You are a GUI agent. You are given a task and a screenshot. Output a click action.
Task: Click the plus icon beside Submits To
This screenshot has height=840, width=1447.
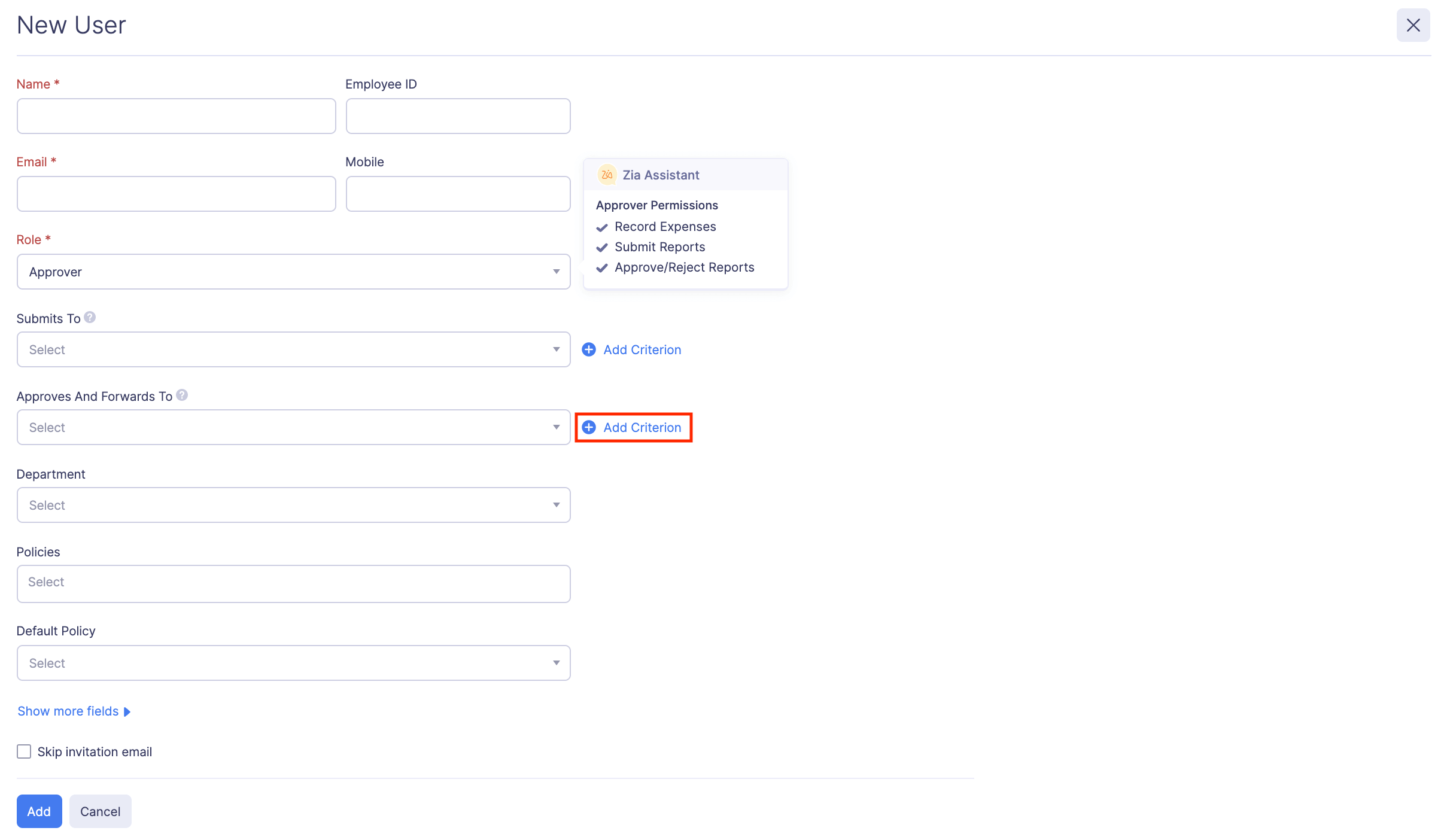click(x=589, y=349)
